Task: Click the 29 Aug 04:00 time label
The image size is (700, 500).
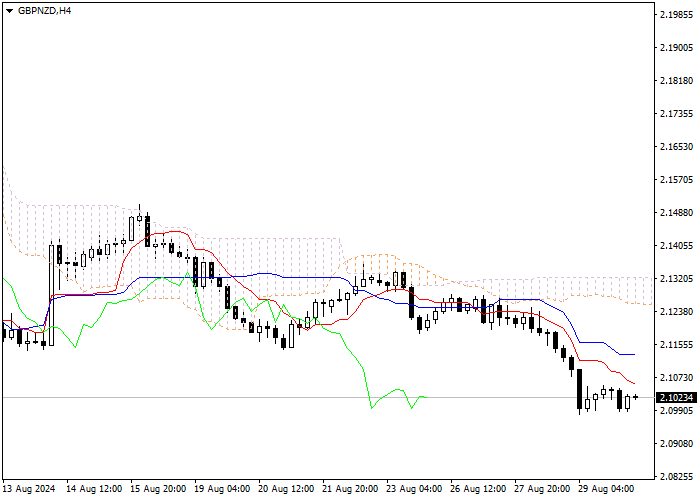Action: point(606,489)
